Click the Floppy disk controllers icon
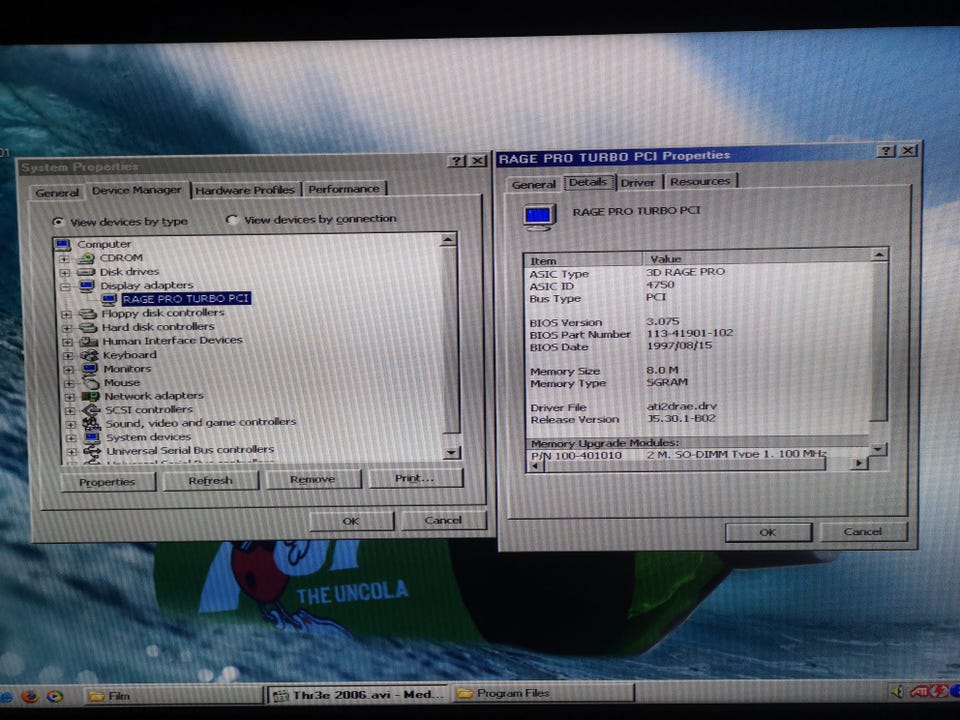This screenshot has height=720, width=960. click(x=88, y=313)
